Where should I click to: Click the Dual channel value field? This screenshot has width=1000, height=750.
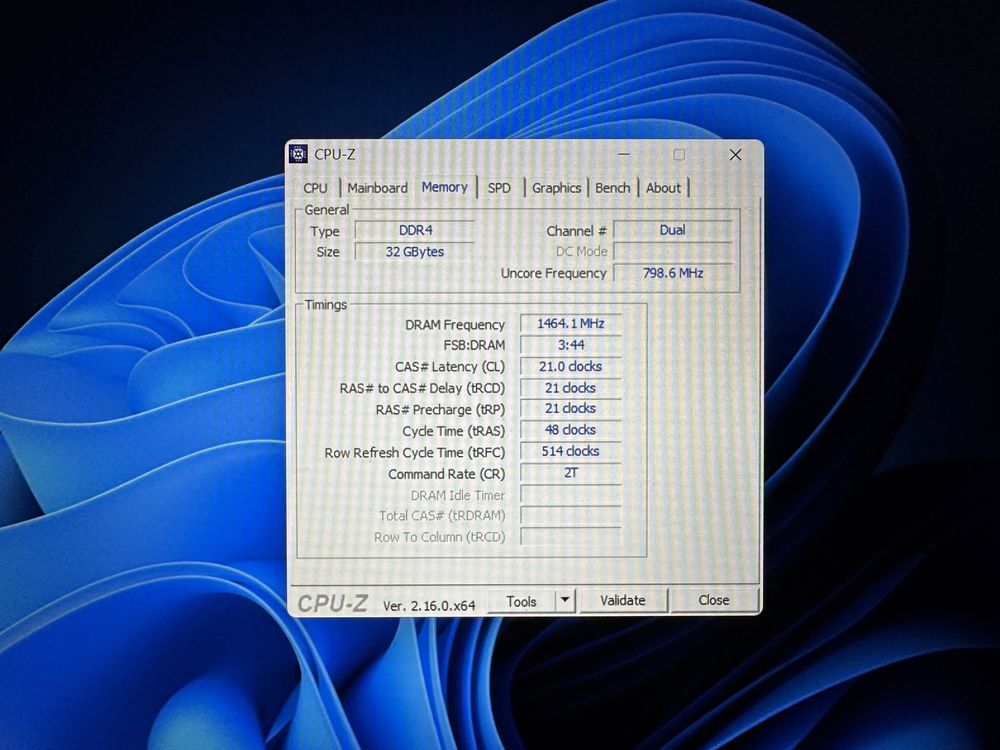[673, 230]
